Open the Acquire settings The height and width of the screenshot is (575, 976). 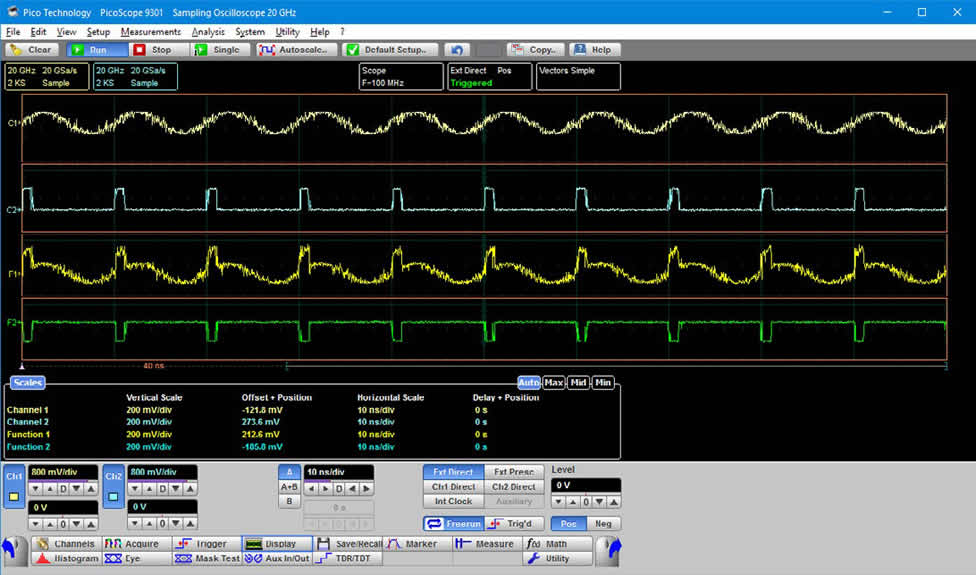137,543
